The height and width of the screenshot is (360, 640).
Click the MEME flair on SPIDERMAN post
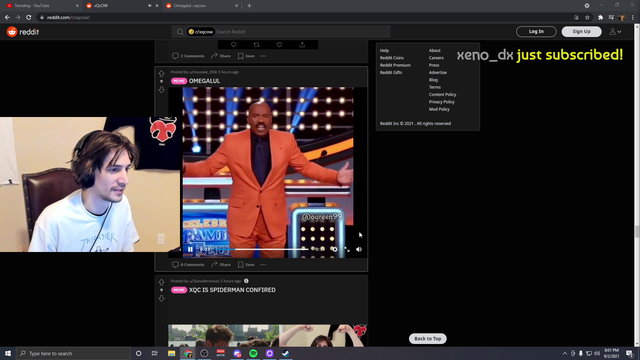[179, 290]
